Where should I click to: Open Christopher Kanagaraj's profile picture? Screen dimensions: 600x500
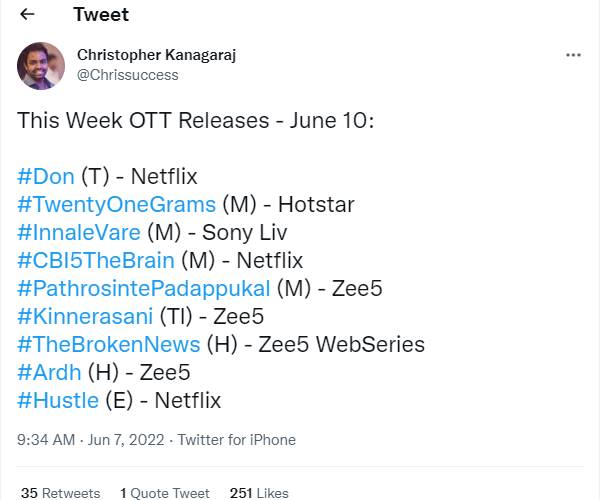point(42,65)
